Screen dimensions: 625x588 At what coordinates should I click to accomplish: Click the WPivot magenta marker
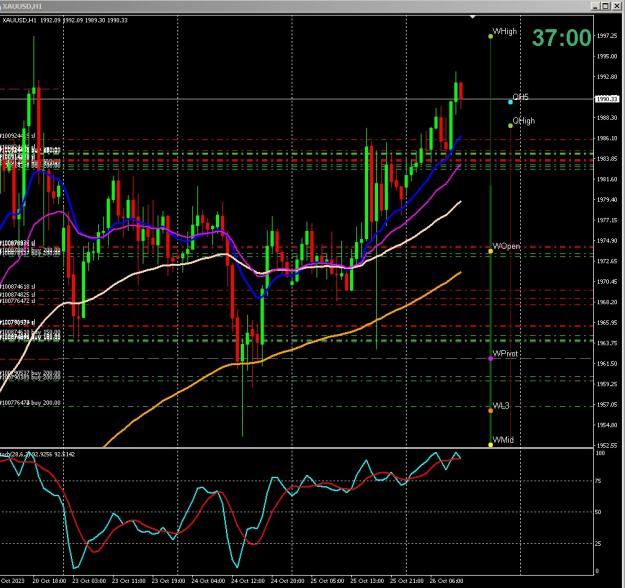tap(491, 358)
